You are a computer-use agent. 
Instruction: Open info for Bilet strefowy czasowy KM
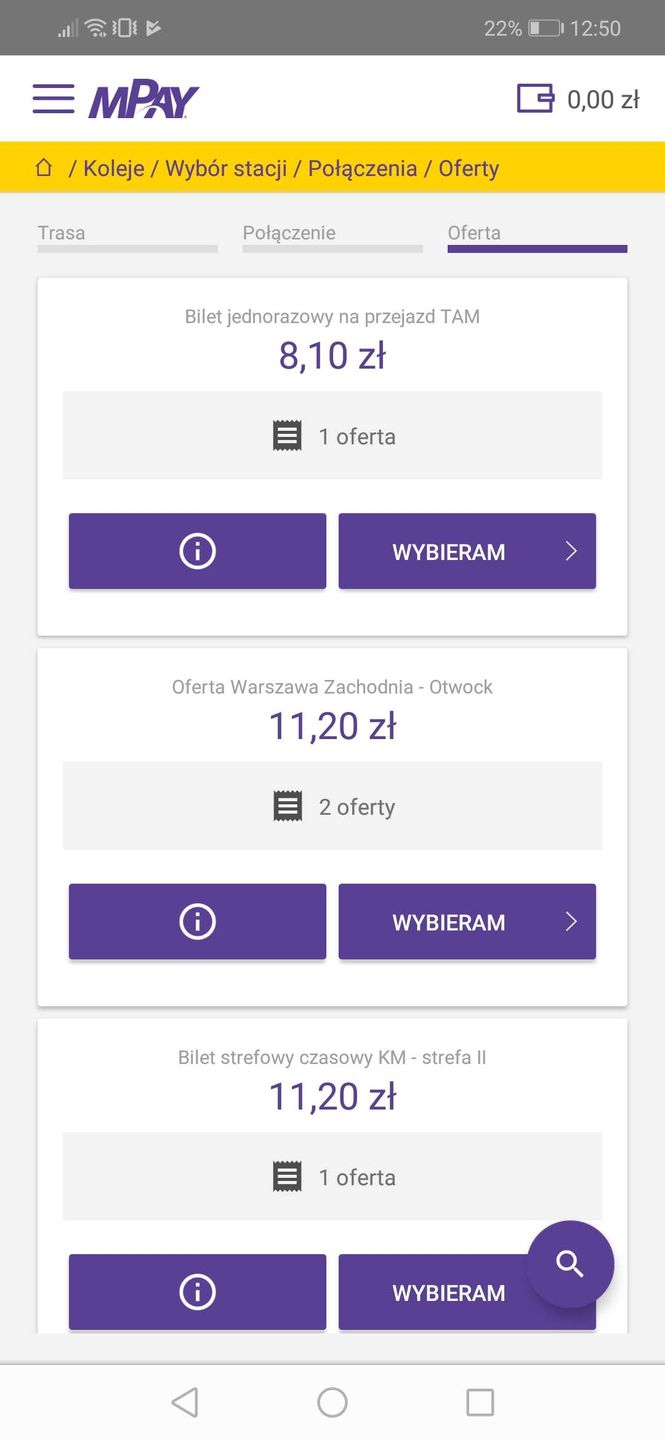point(196,1291)
